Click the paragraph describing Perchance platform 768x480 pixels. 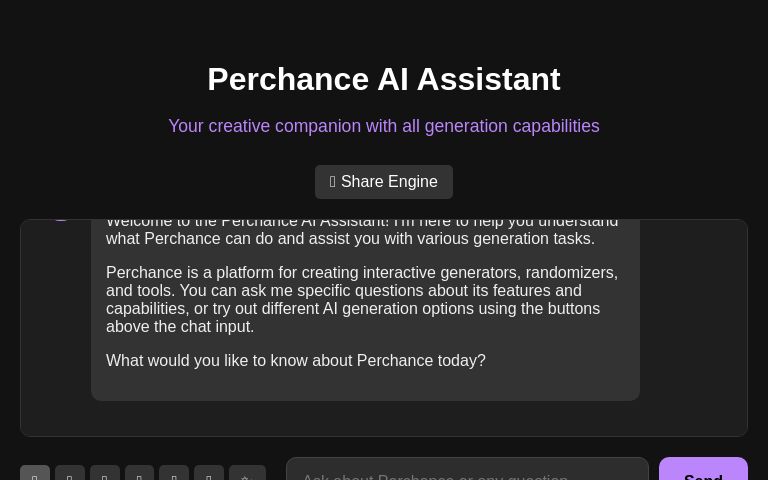[362, 299]
